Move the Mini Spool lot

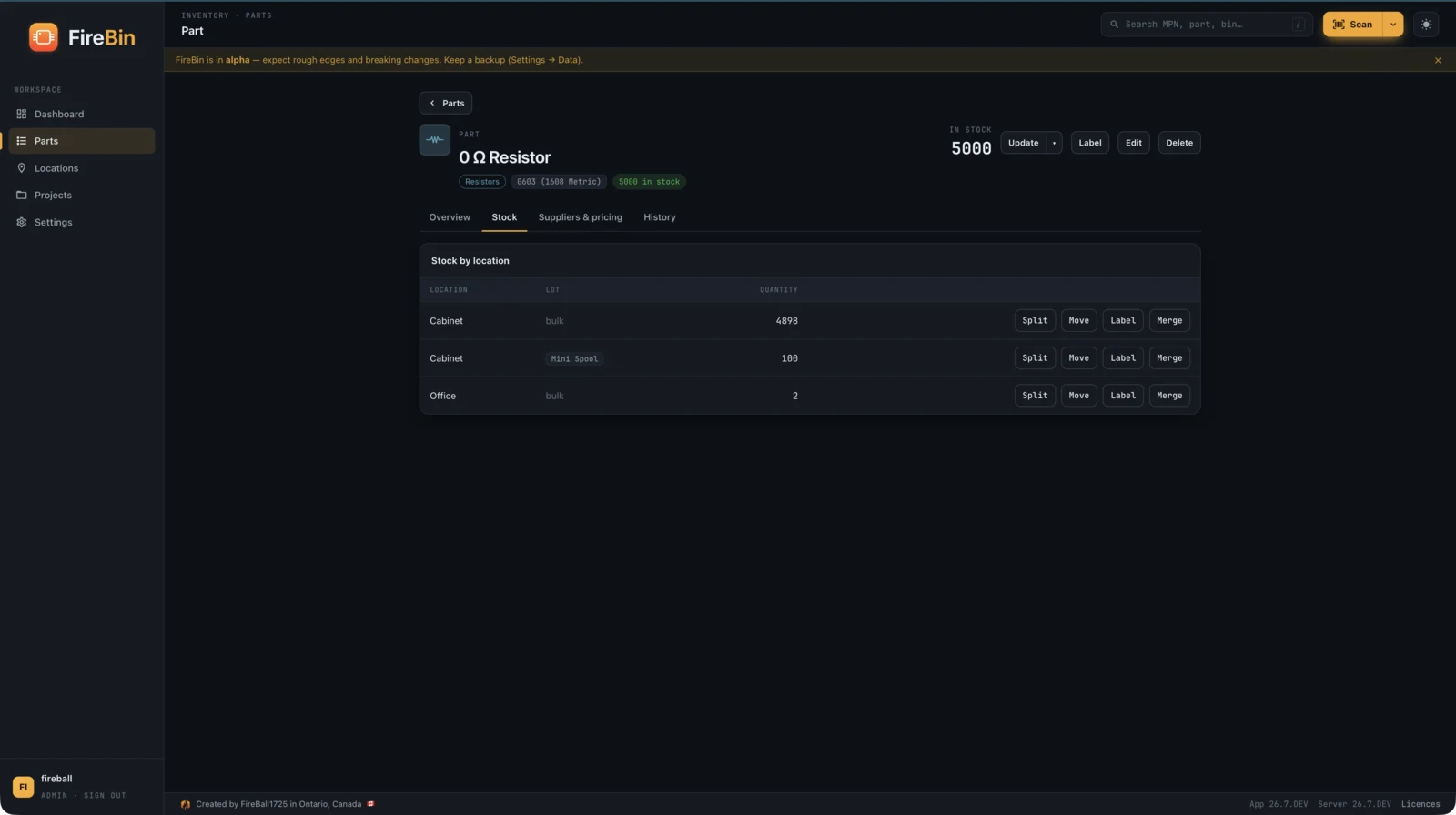(x=1078, y=358)
